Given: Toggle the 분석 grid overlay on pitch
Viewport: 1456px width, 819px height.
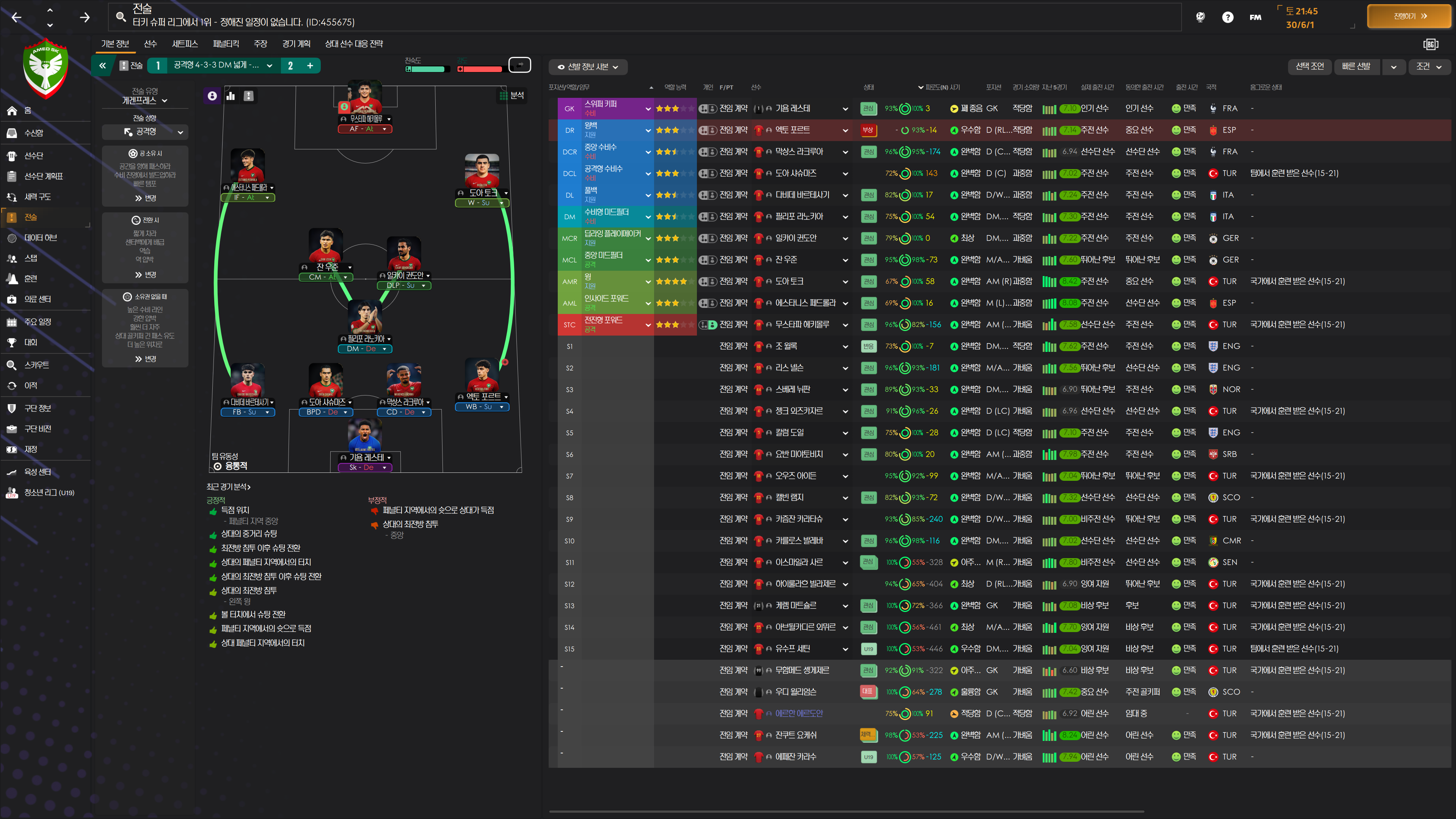Looking at the screenshot, I should (511, 96).
